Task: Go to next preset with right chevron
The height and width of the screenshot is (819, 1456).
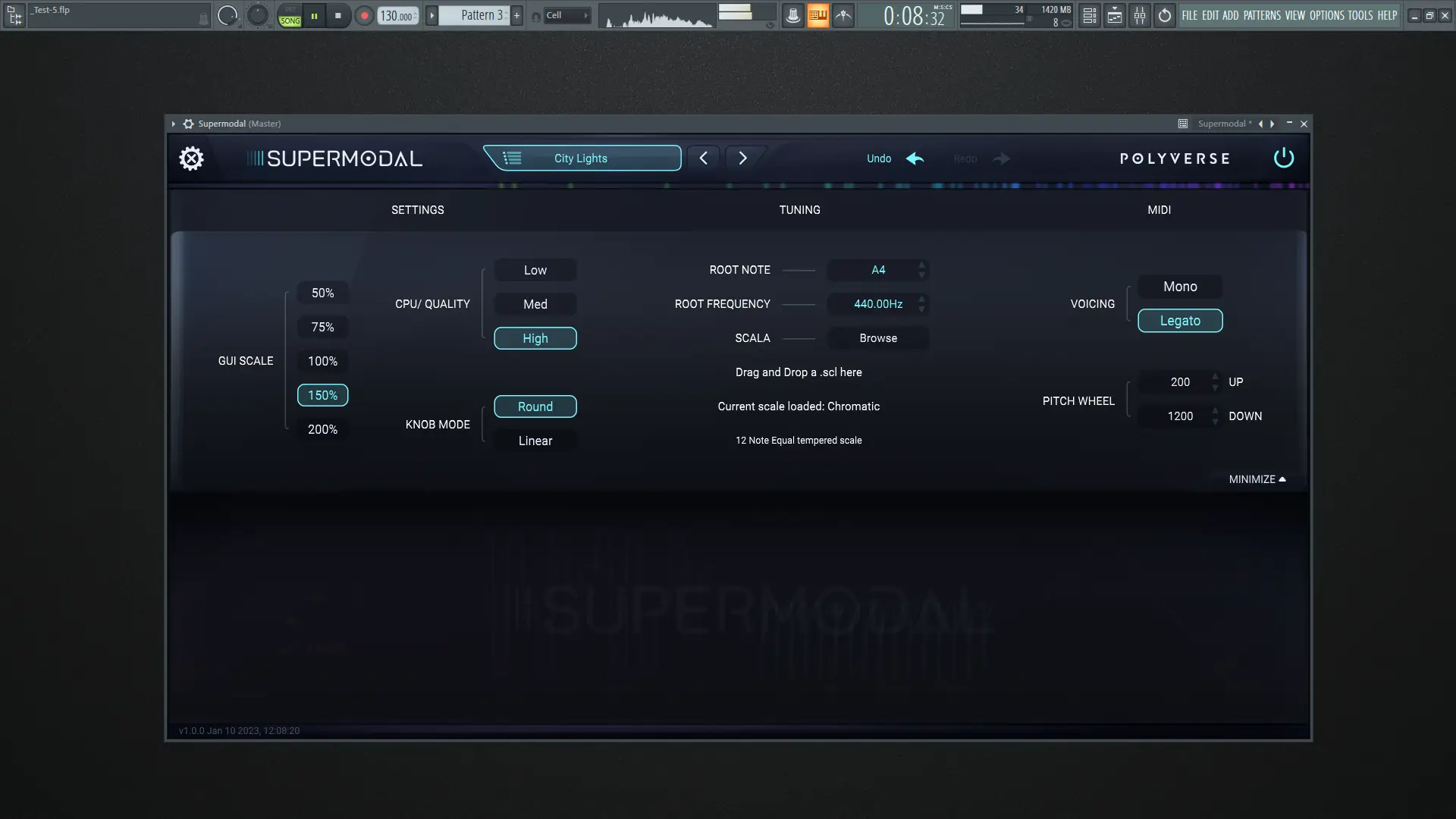Action: tap(742, 158)
